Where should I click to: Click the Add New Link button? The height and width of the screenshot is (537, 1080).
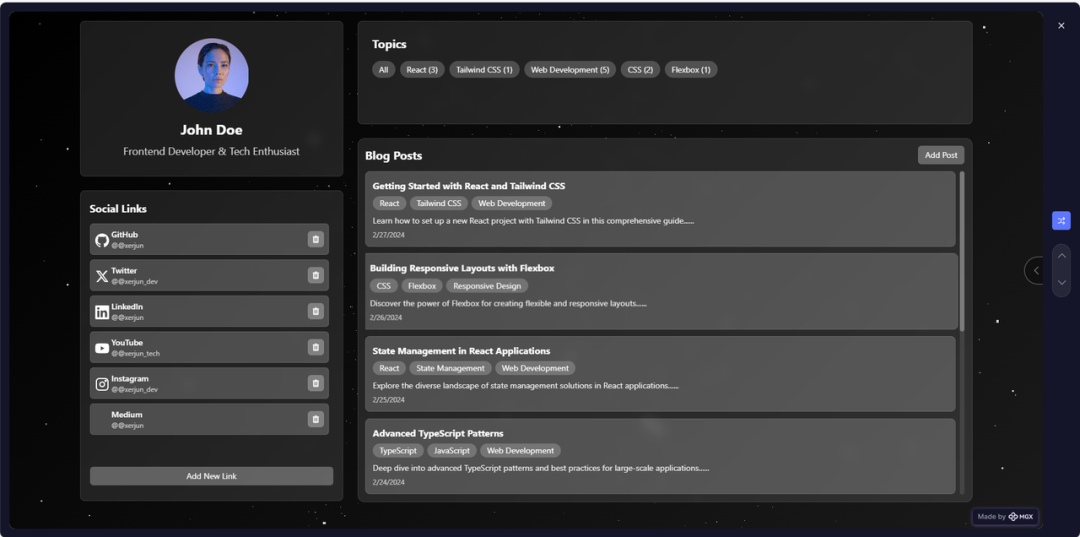pos(211,476)
